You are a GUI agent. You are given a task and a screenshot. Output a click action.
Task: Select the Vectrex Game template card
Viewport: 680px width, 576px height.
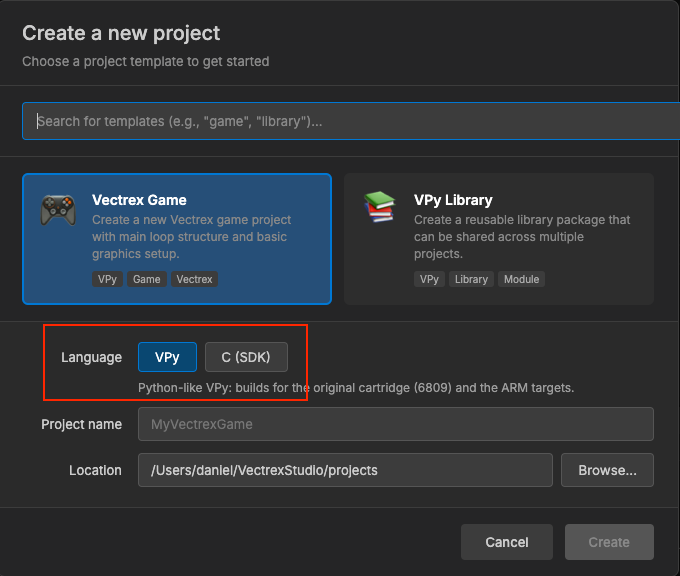[177, 239]
